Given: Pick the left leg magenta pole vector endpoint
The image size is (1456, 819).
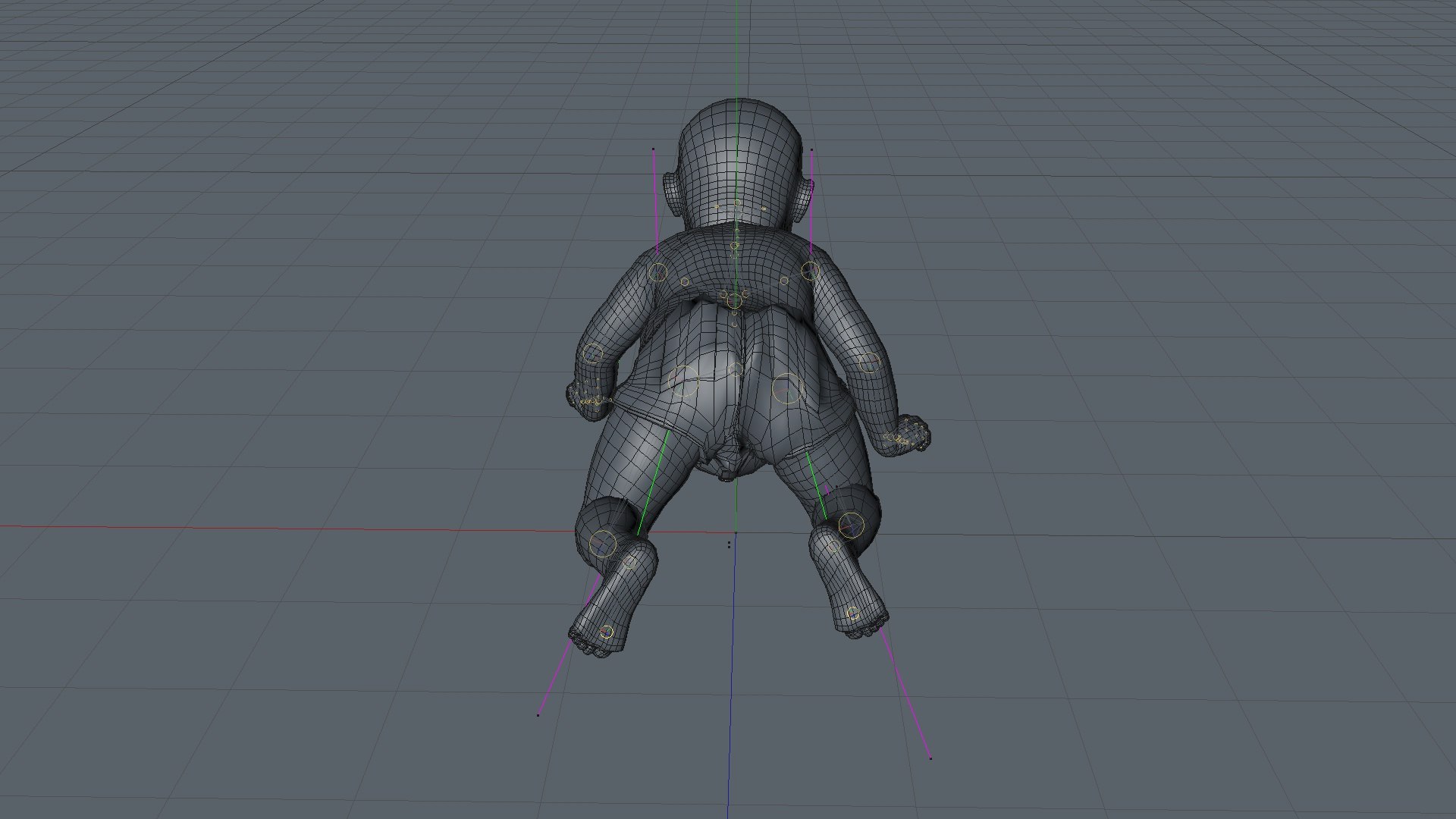Looking at the screenshot, I should click(538, 714).
